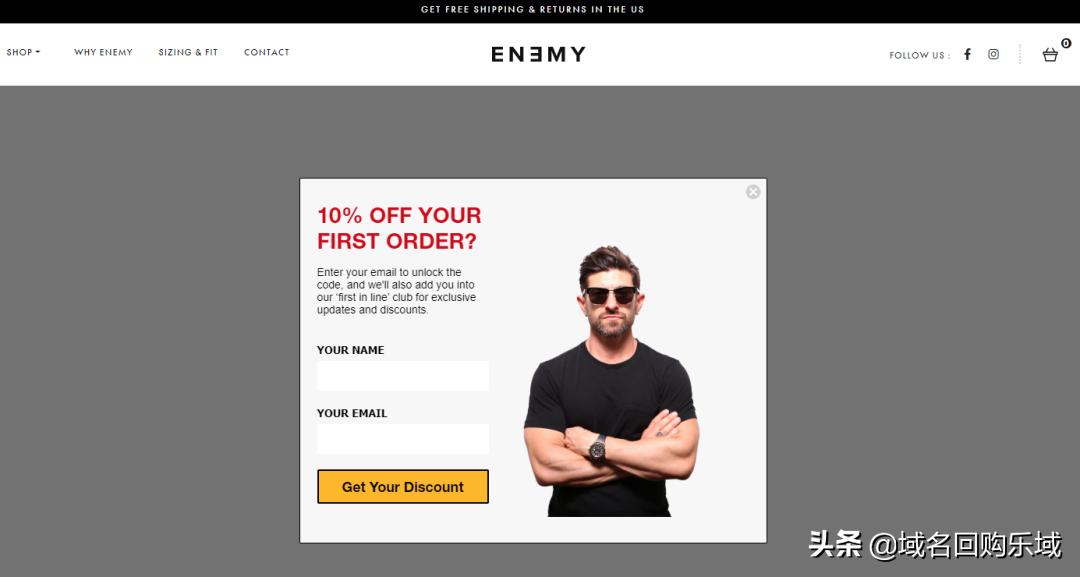The width and height of the screenshot is (1080, 577).
Task: Open the shopping basket icon
Action: [1050, 55]
